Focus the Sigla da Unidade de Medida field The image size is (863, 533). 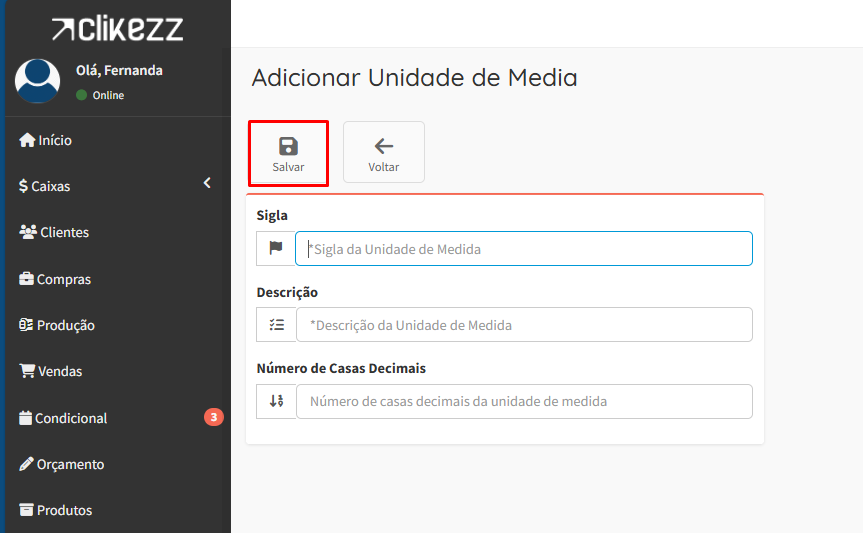tap(523, 249)
